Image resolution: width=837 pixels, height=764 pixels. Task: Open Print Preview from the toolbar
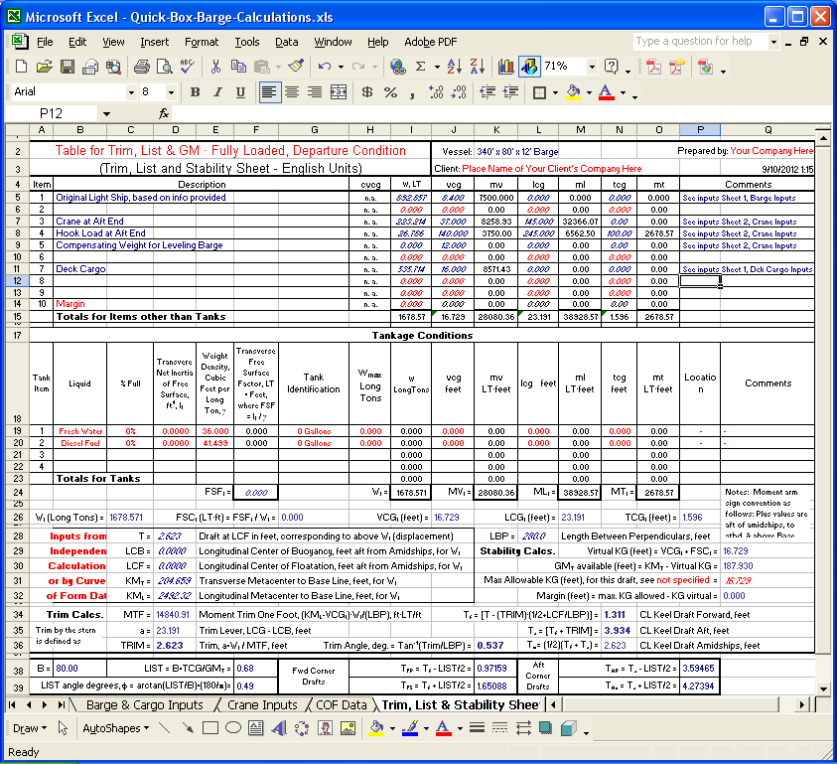[164, 67]
